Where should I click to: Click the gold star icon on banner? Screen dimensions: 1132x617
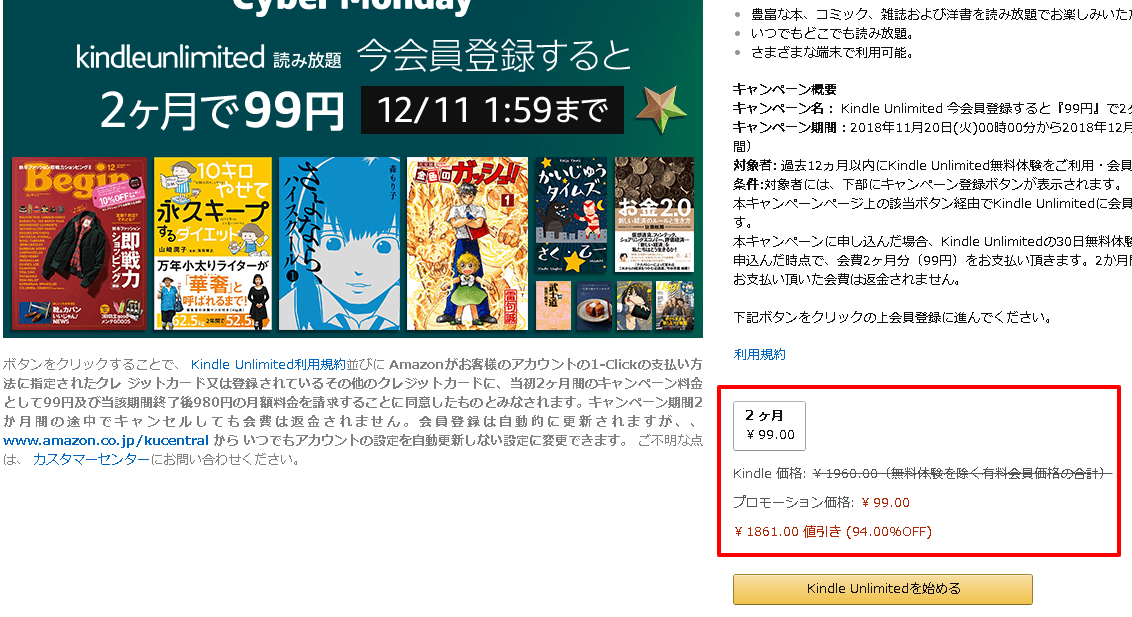(661, 110)
